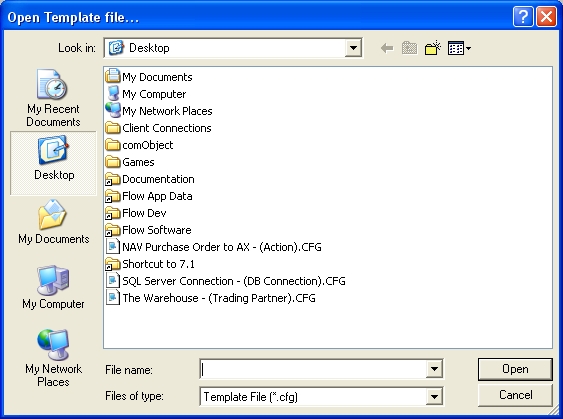Choose The Warehouse Trading Partner CFG file

(x=211, y=298)
